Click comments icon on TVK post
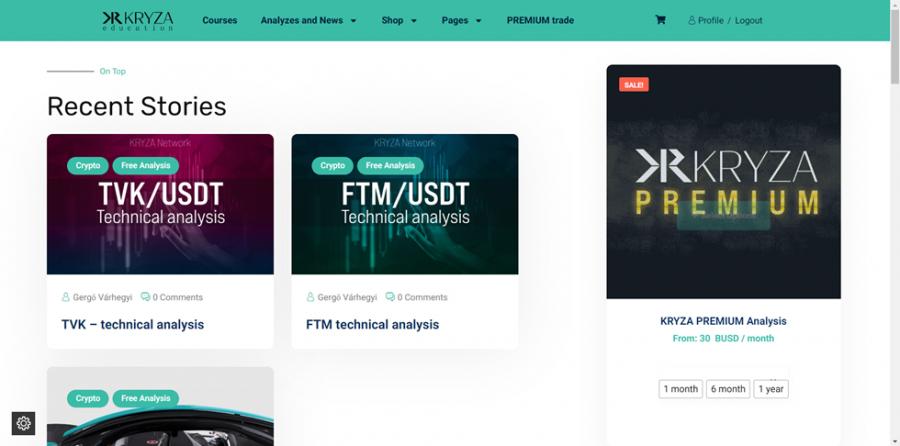The width and height of the screenshot is (900, 446). tap(145, 297)
